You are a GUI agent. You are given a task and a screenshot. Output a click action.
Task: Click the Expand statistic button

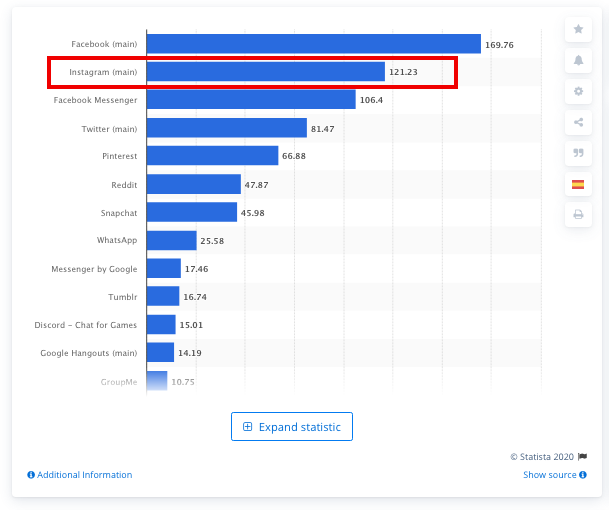point(292,426)
